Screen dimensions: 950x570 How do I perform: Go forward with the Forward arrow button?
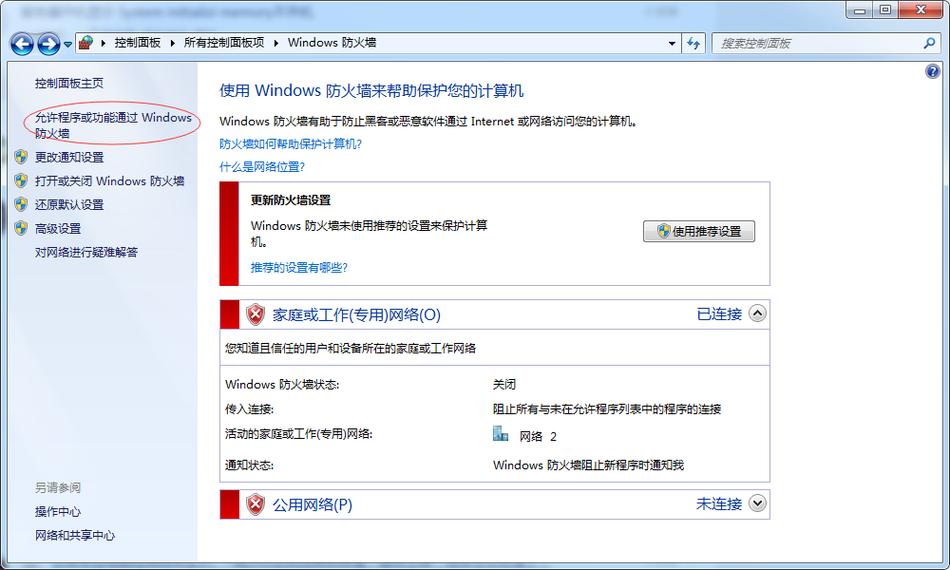(48, 44)
